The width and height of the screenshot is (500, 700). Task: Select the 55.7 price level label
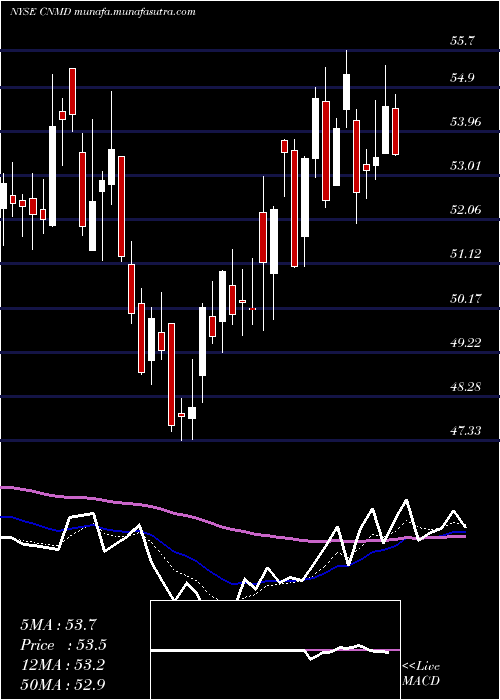click(x=462, y=41)
